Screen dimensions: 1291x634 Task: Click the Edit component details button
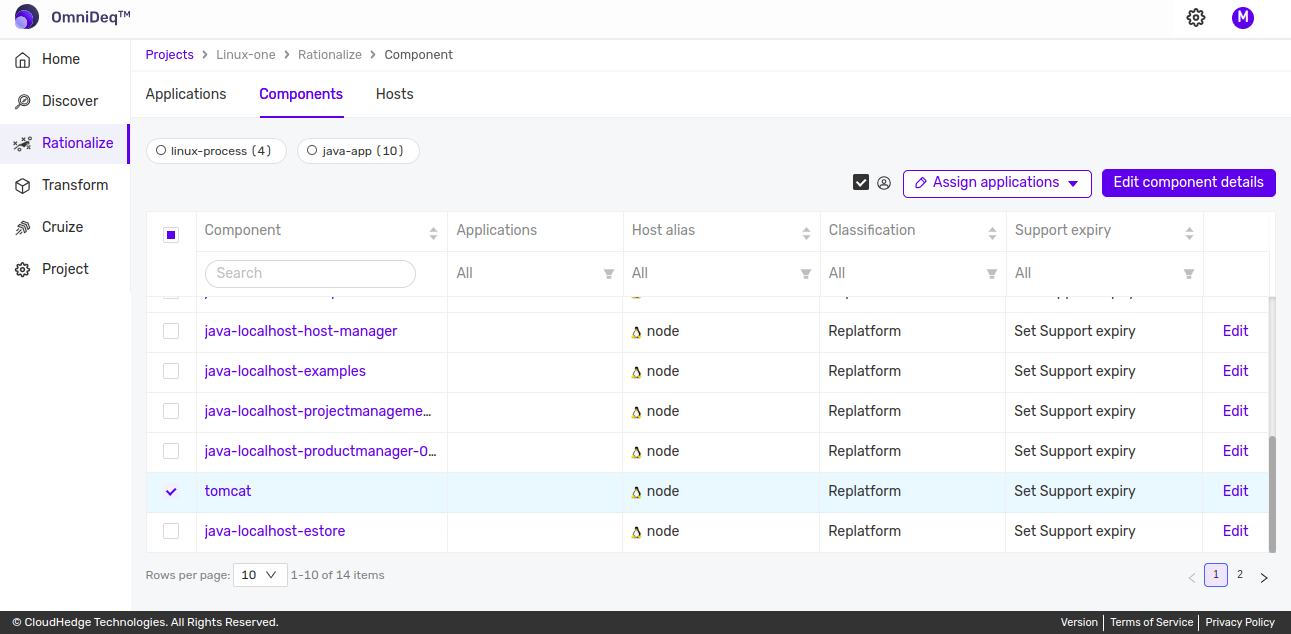1189,183
